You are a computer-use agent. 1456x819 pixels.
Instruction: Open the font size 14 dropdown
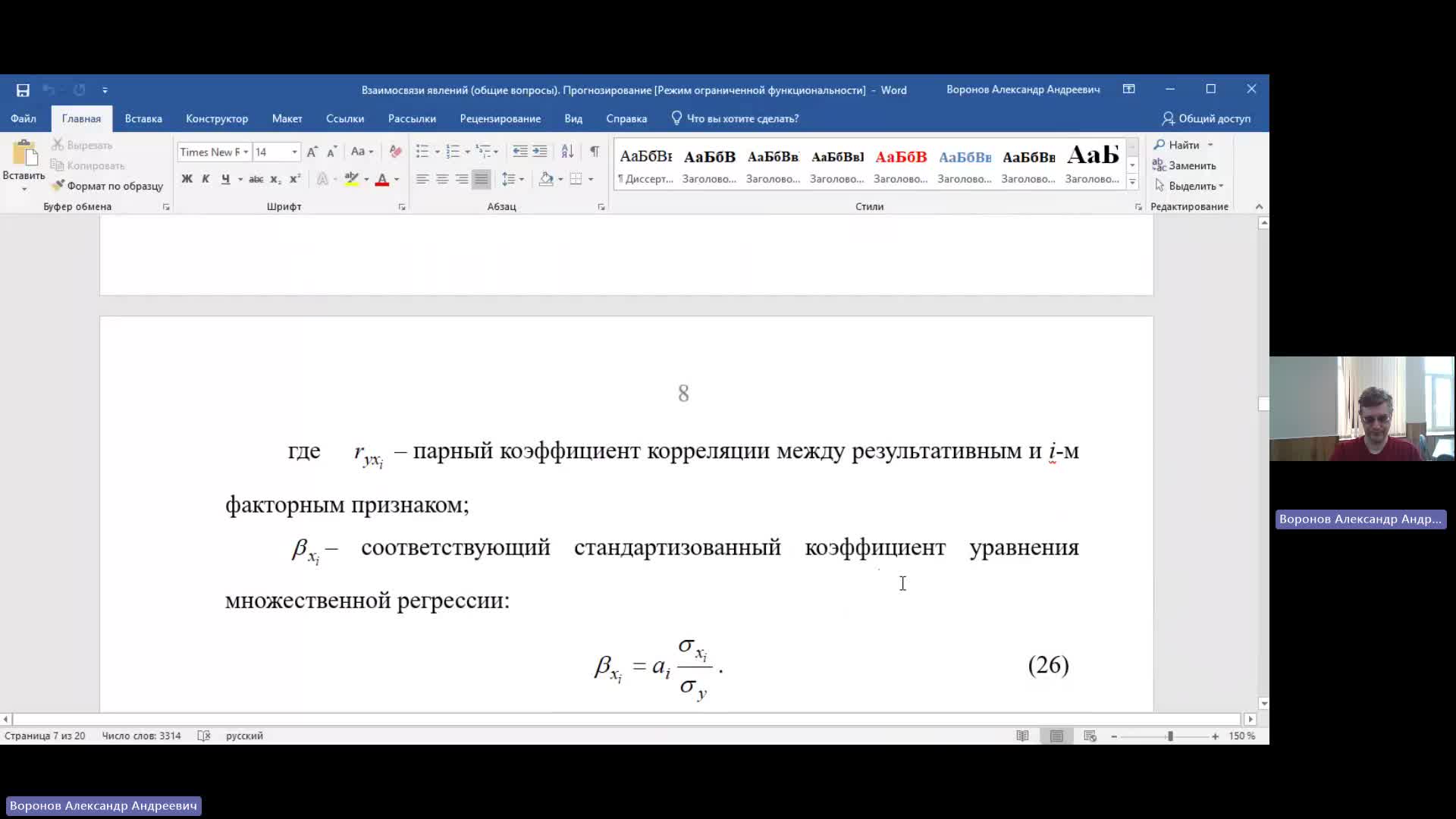(294, 152)
